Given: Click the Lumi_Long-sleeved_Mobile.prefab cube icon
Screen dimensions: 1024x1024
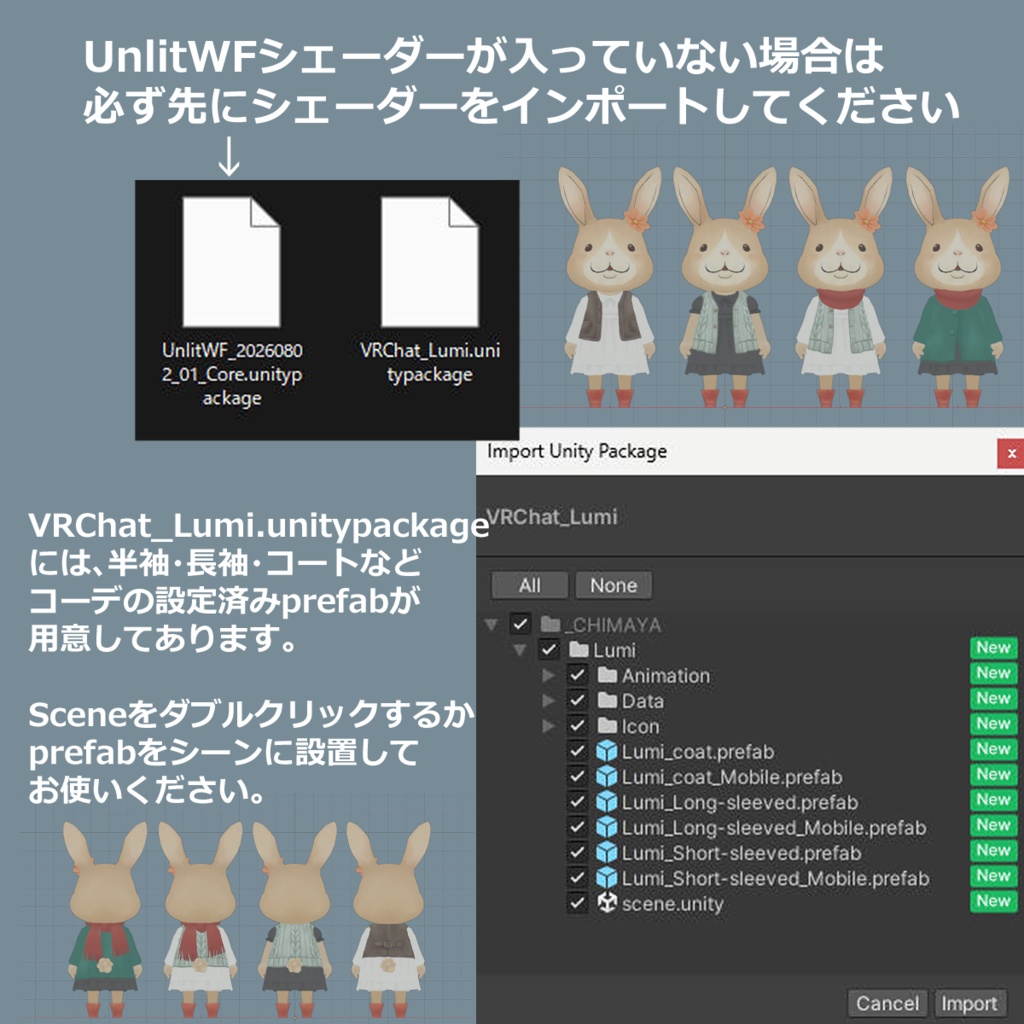Looking at the screenshot, I should (607, 827).
